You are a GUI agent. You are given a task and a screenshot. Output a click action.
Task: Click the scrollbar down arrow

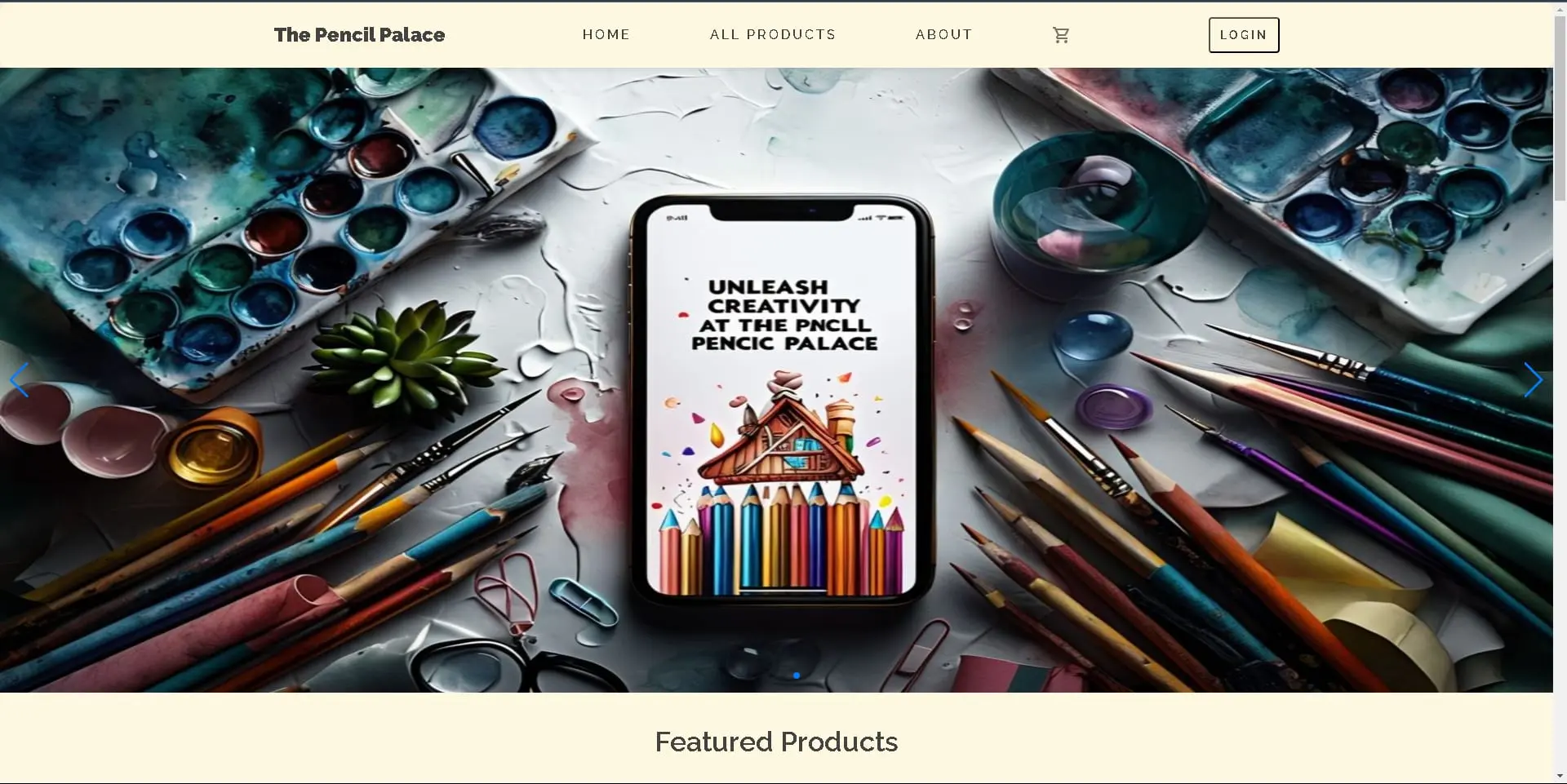1560,776
